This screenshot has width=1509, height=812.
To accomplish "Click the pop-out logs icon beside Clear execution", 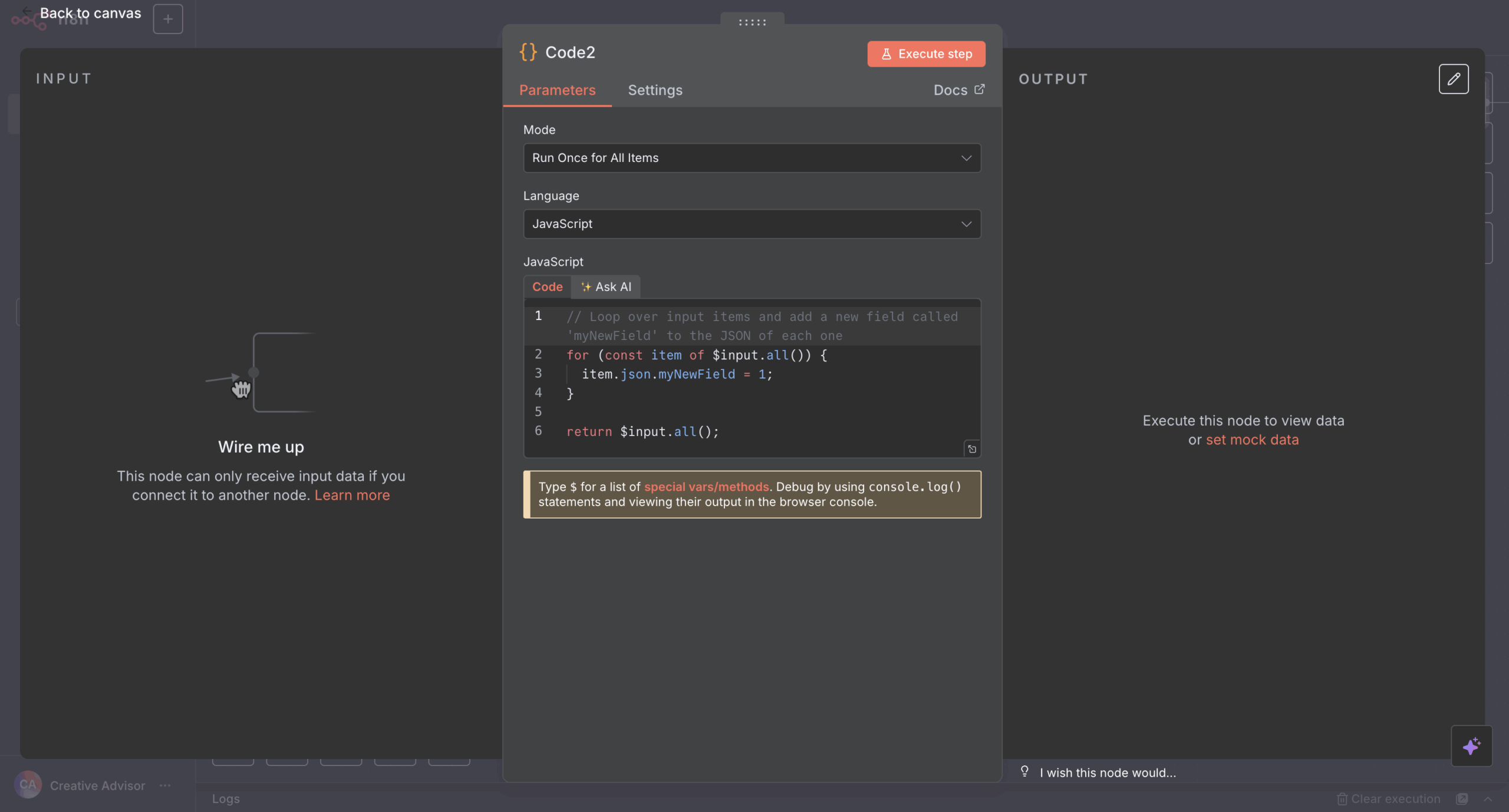I will click(1462, 799).
